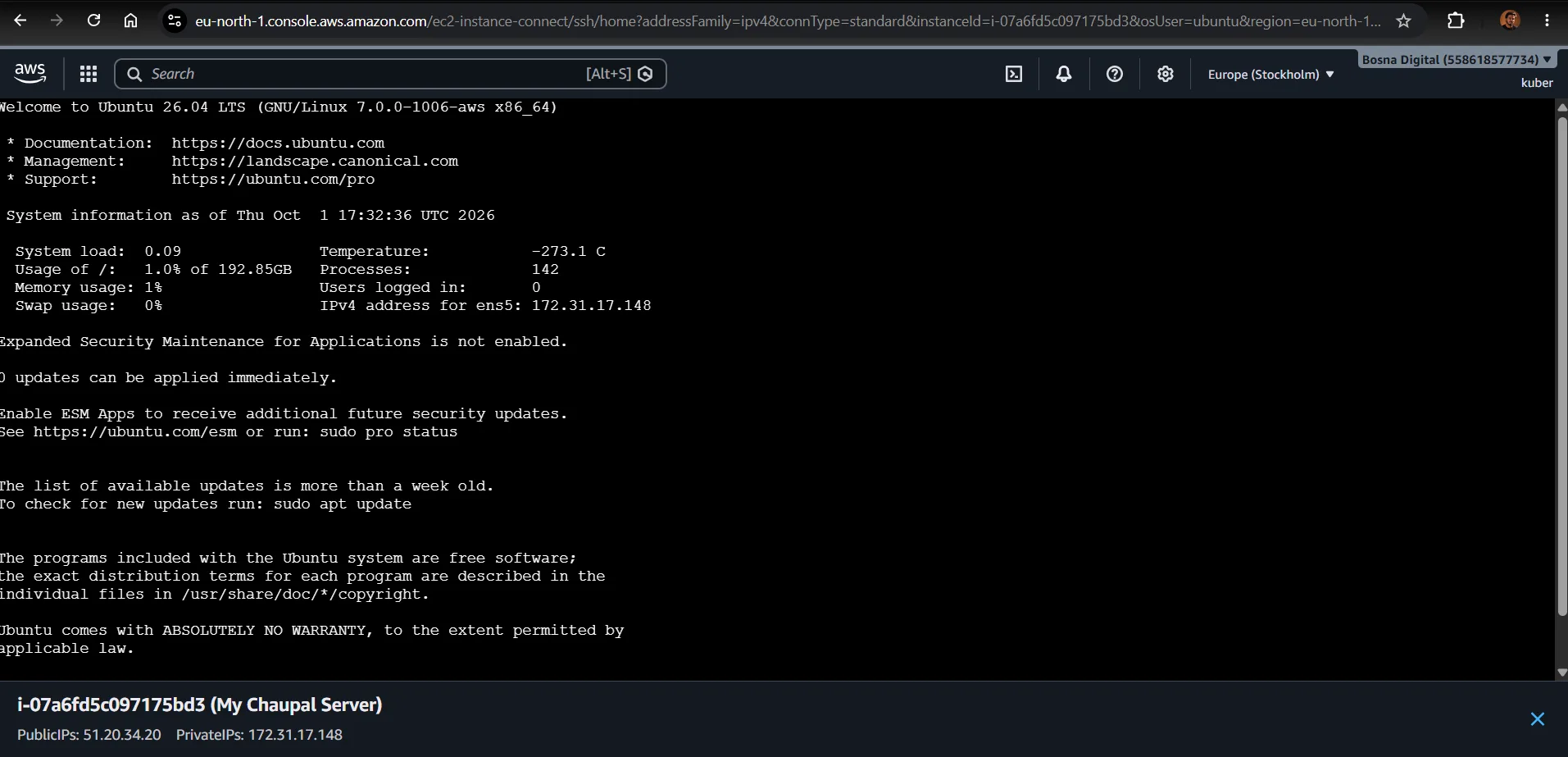This screenshot has width=1568, height=757.
Task: Click the https://ubuntu.com/pro text
Action: (x=273, y=180)
